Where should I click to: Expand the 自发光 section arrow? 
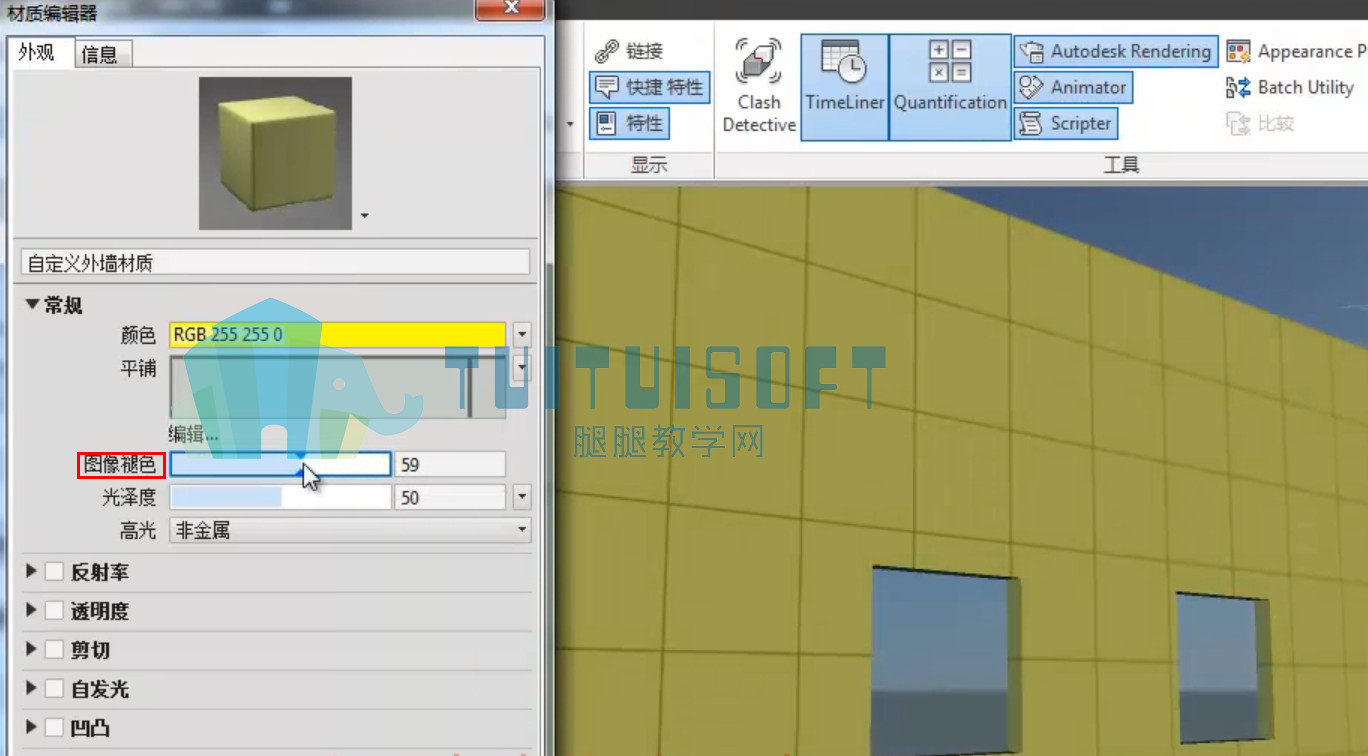pos(31,689)
